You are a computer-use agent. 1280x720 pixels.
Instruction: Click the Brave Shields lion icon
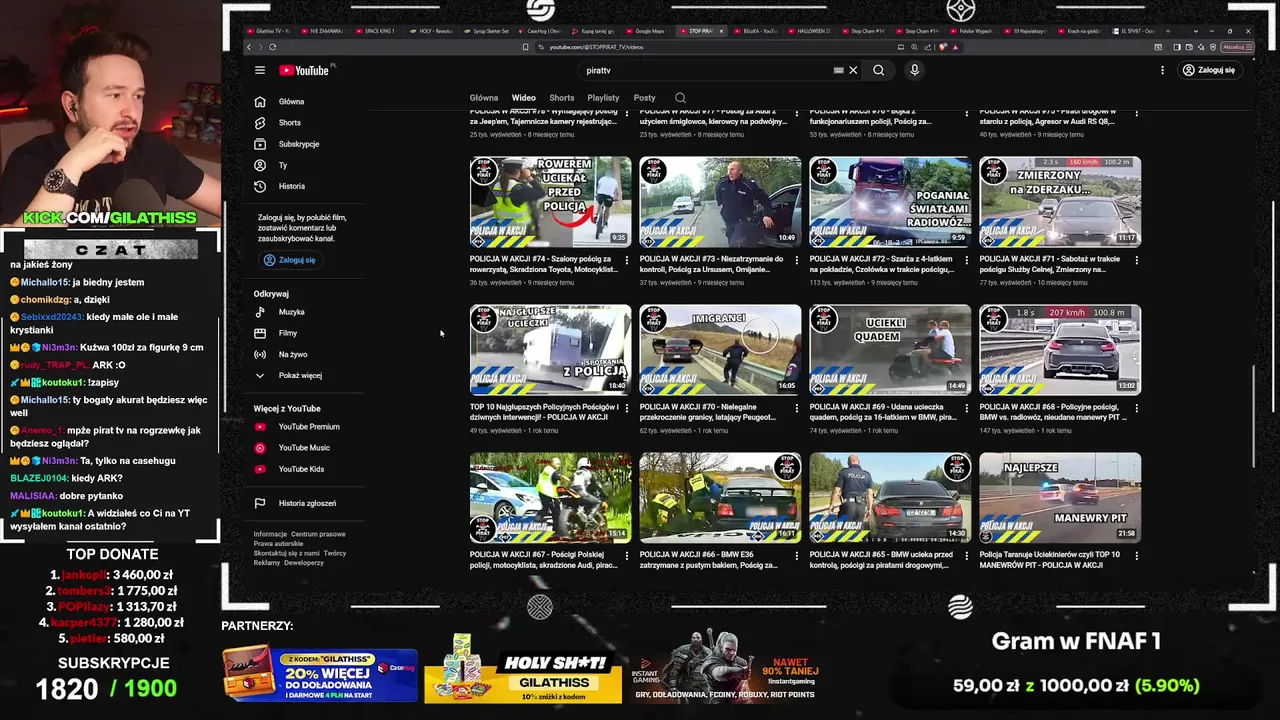click(x=943, y=47)
